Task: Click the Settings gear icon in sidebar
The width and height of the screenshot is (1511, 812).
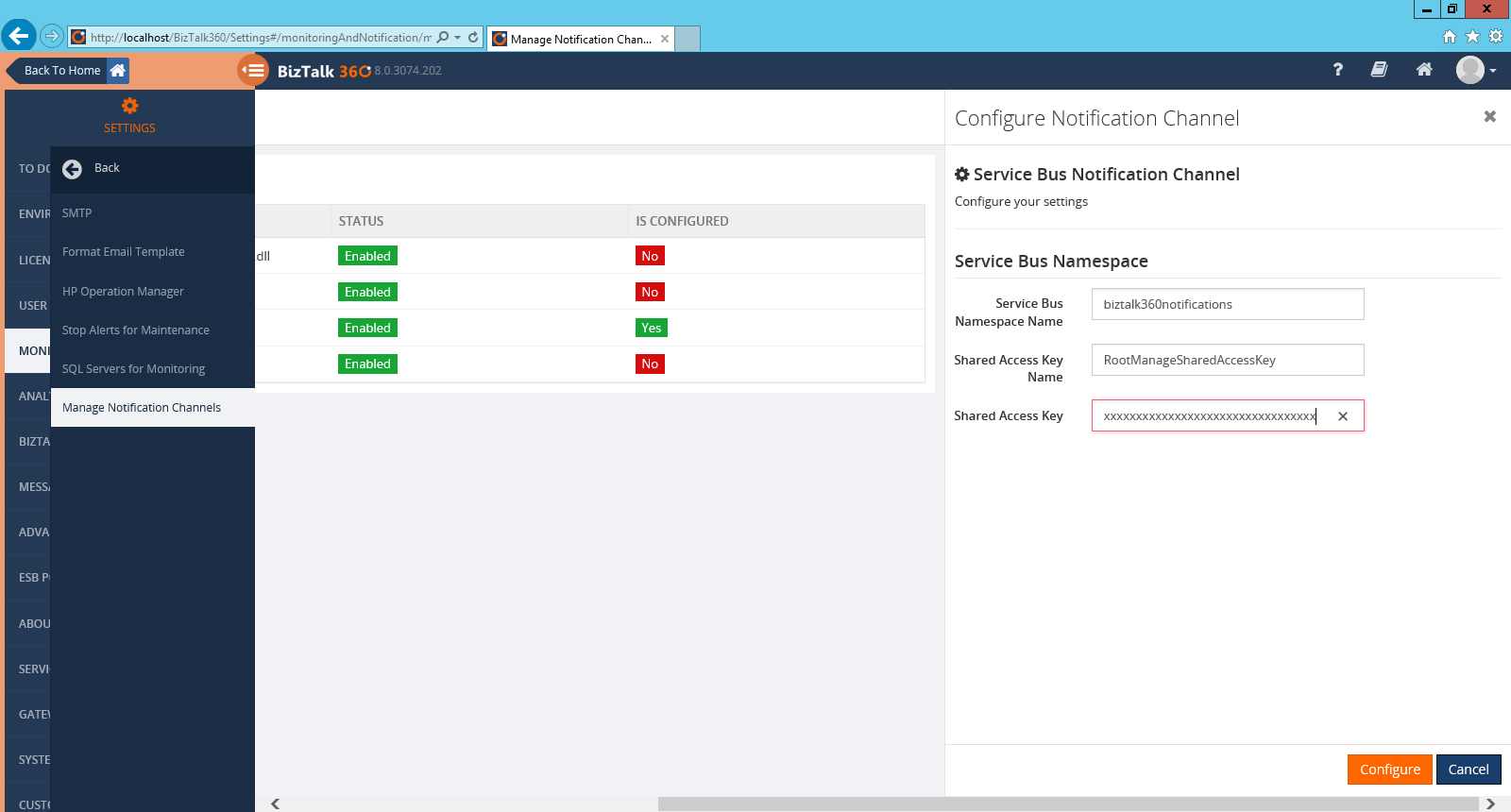Action: (130, 106)
